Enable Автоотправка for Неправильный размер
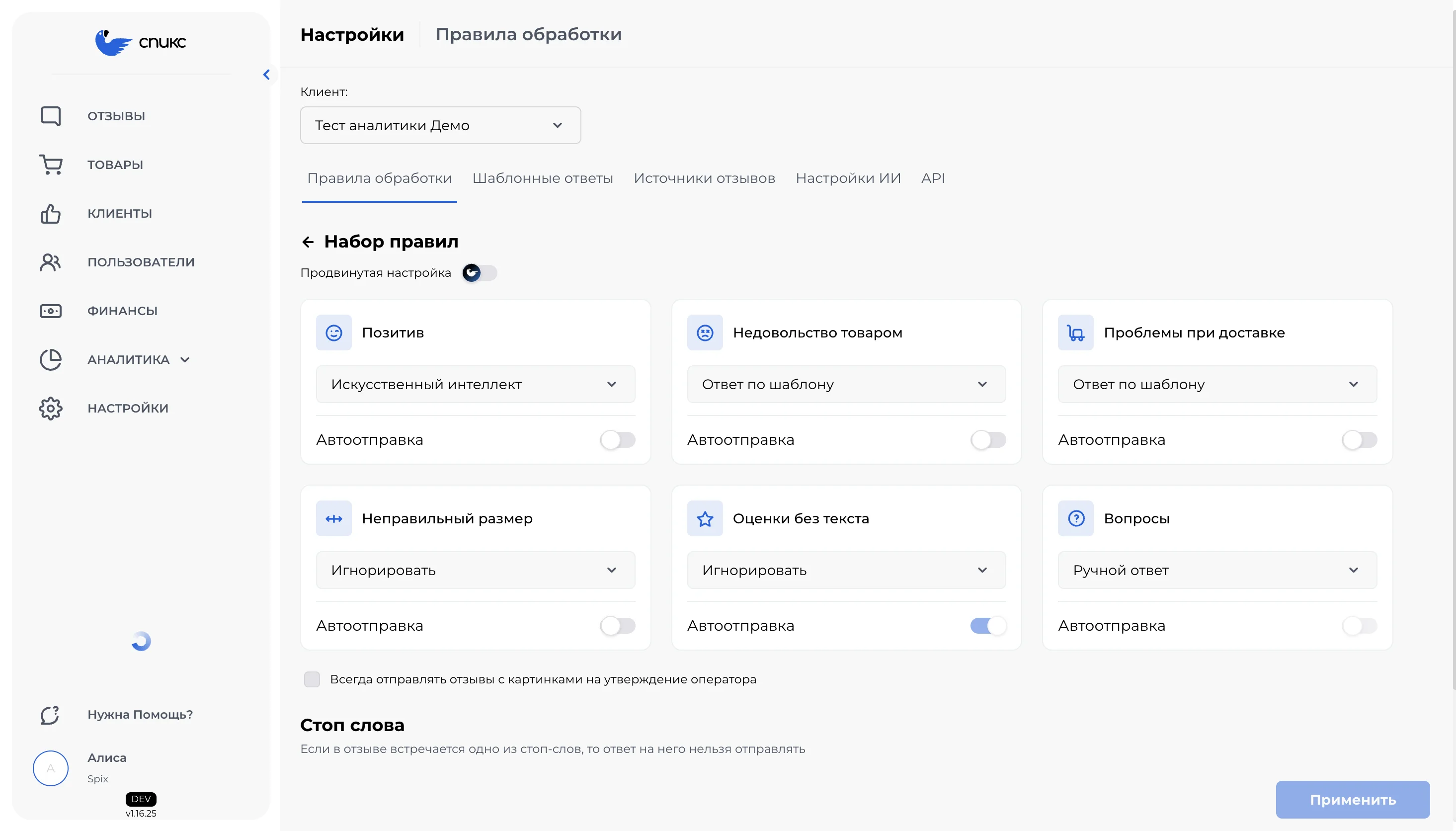 coord(617,626)
